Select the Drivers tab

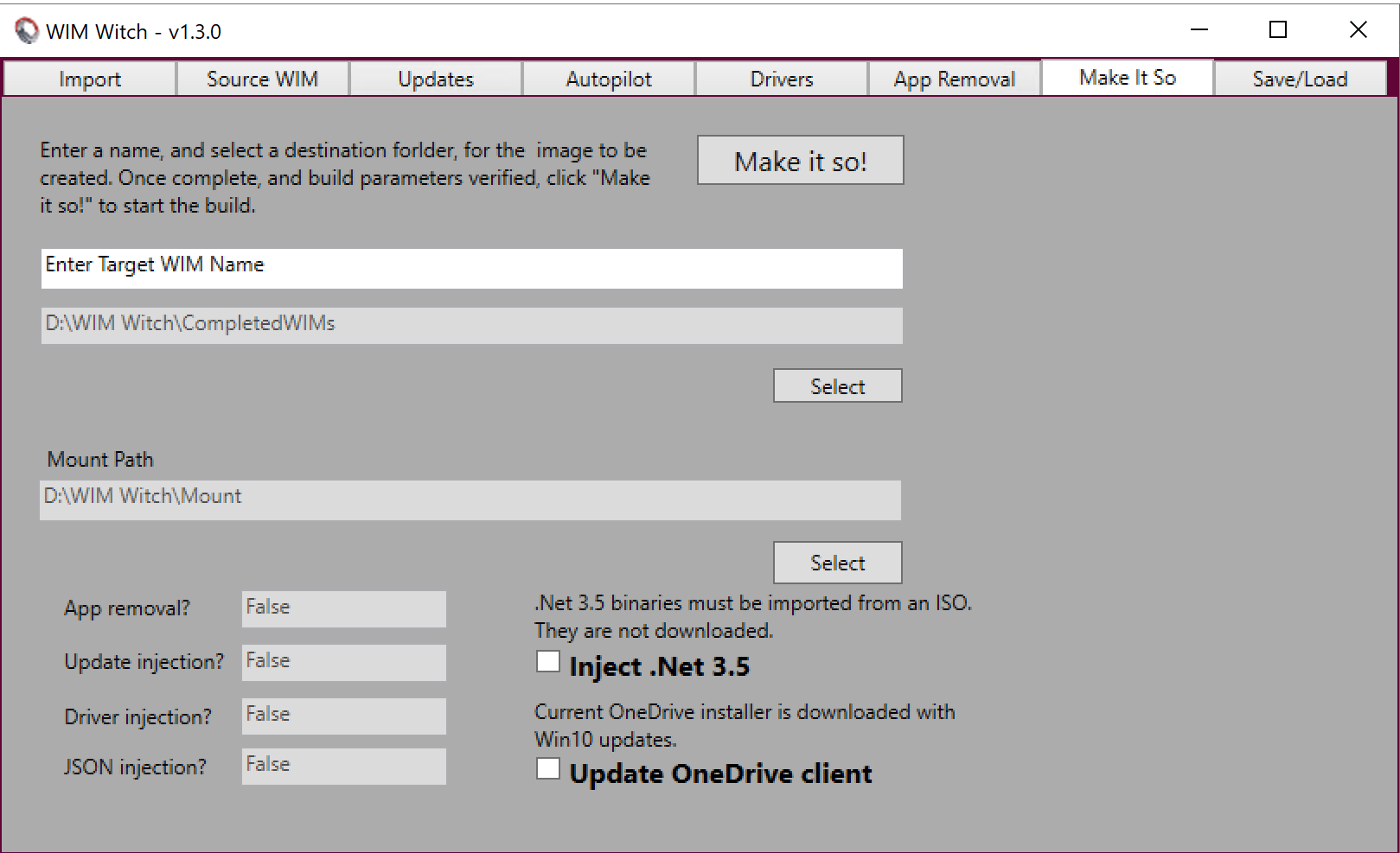point(782,79)
